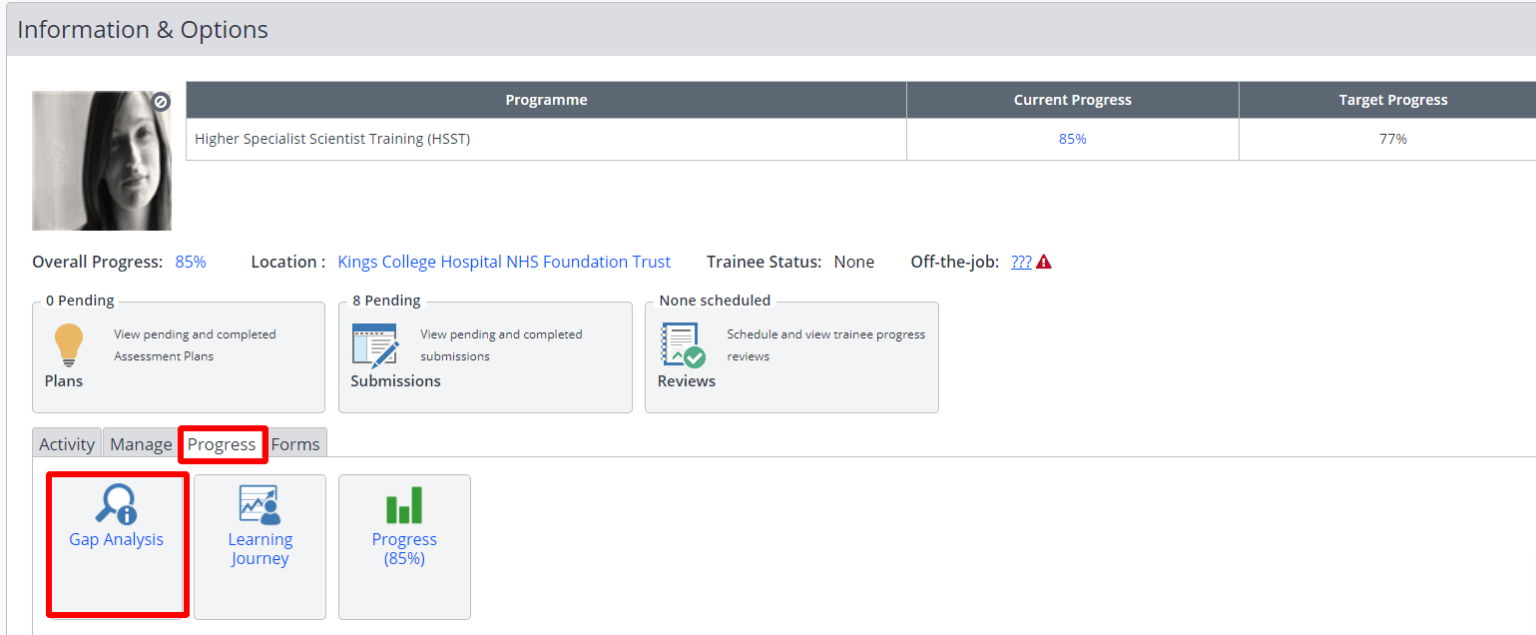Click View pending and completed submissions text
The image size is (1536, 635).
tap(501, 345)
